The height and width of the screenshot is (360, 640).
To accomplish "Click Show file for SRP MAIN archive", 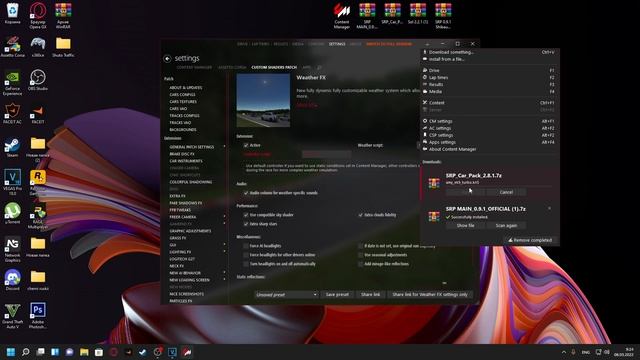I will click(x=465, y=225).
